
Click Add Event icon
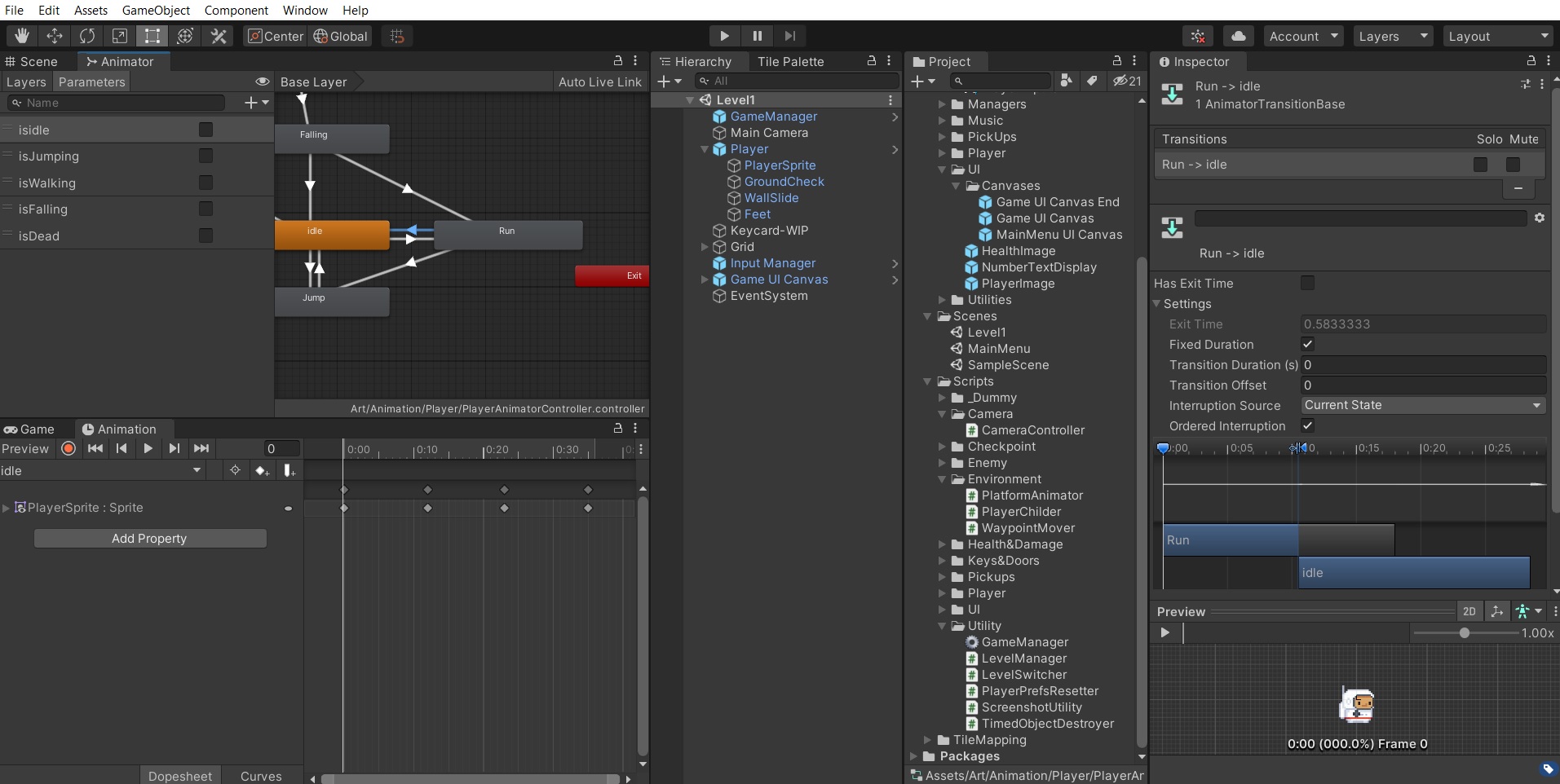point(289,470)
